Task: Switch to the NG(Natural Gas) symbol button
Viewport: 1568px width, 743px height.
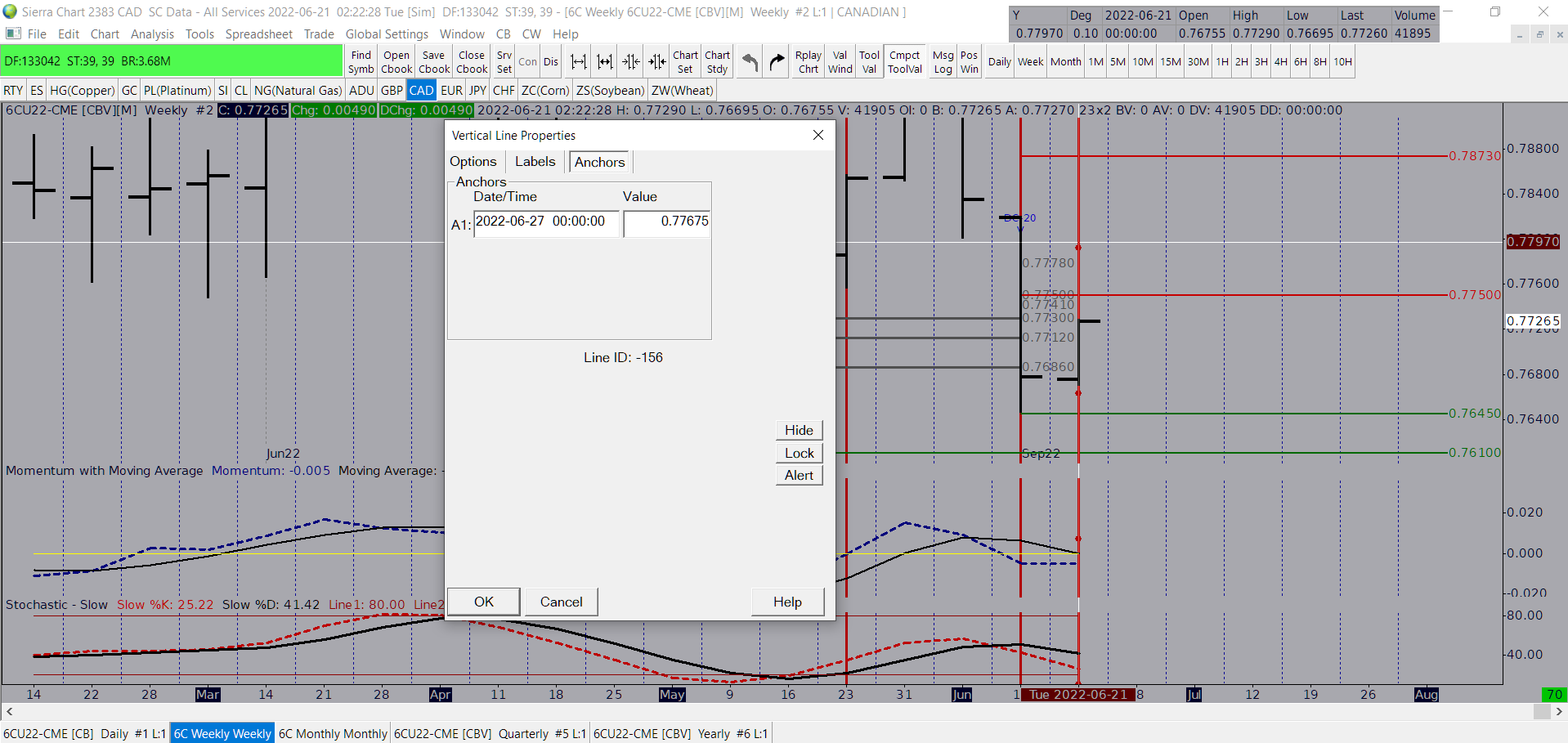Action: pyautogui.click(x=298, y=91)
